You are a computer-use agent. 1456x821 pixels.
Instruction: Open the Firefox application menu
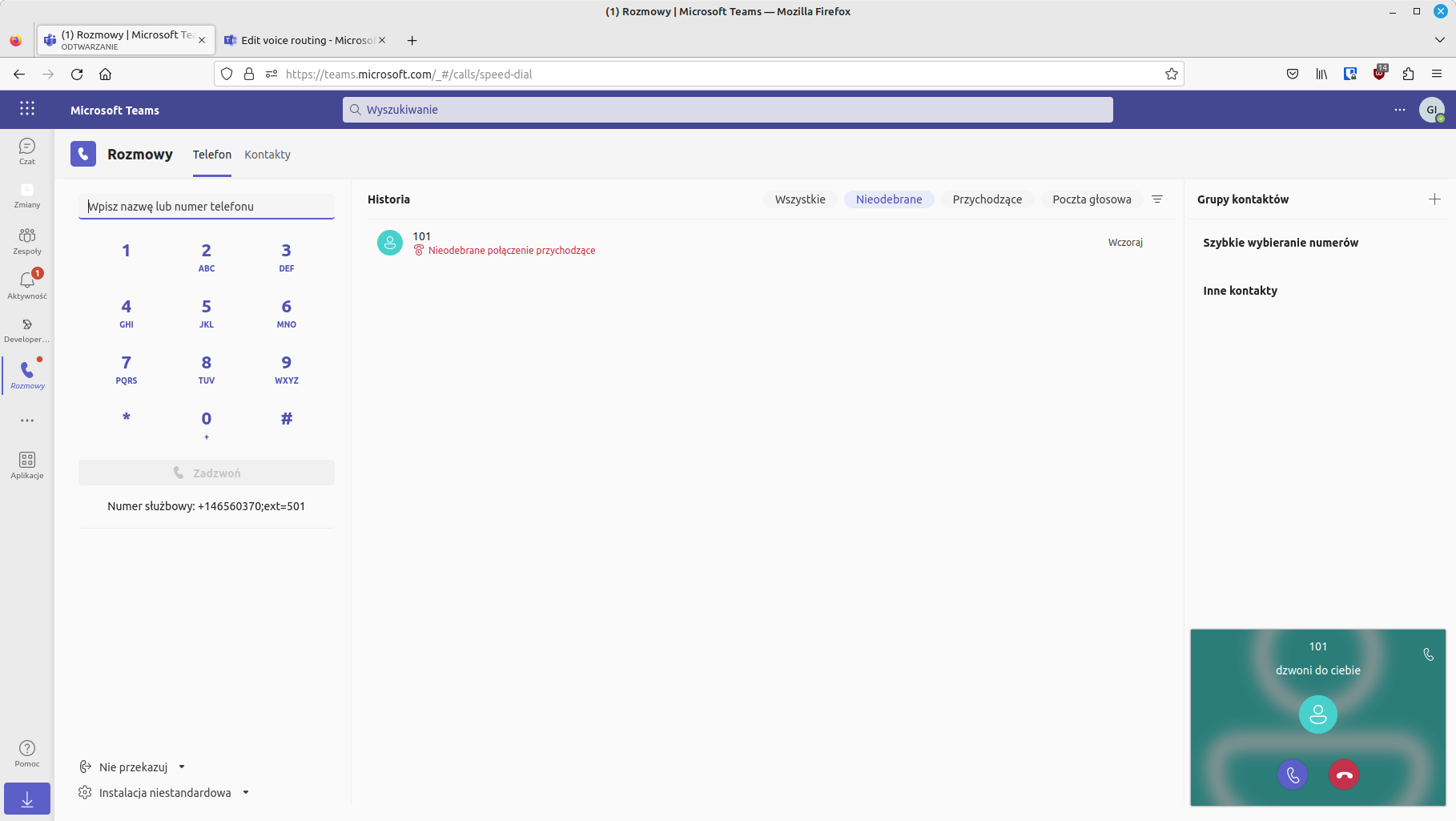click(x=1437, y=74)
